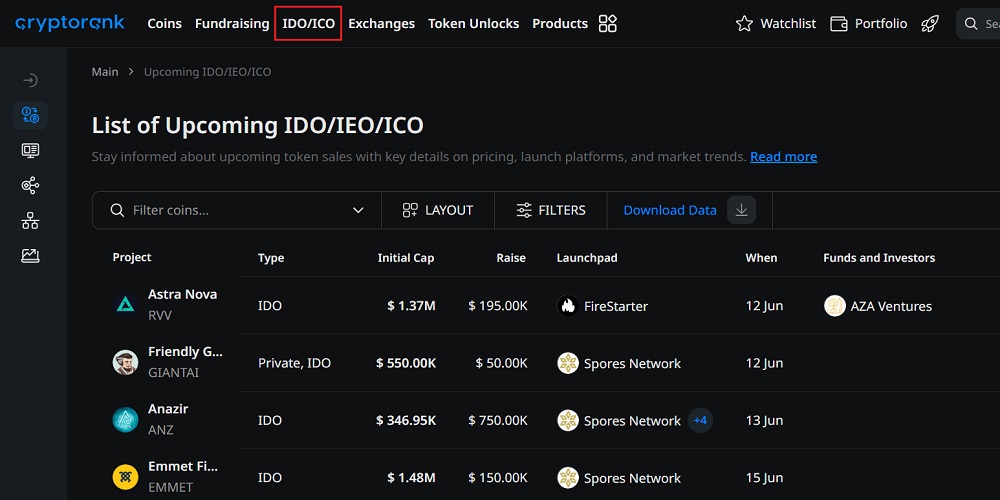Expand the left sidebar using the arrow icon
The image size is (1000, 500).
tap(30, 80)
